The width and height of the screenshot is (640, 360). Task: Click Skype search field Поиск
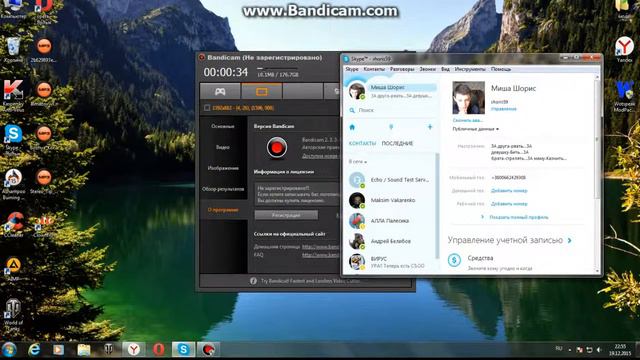pos(391,110)
